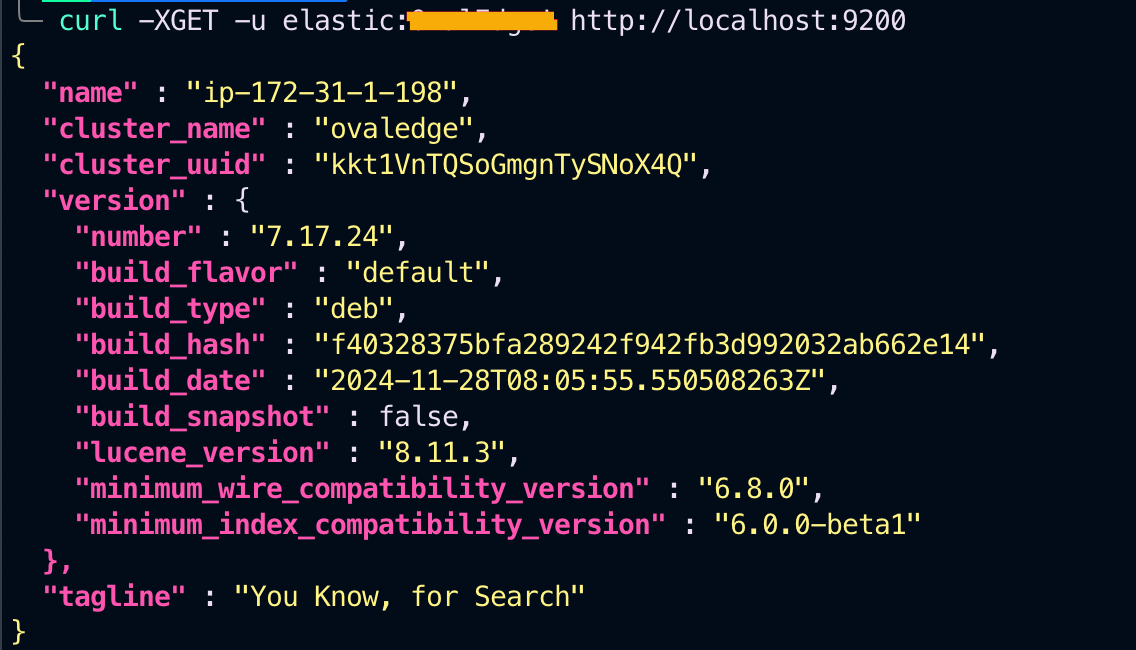Click the 6.0.0-beta1 index compatibility value
This screenshot has width=1136, height=650.
[815, 525]
